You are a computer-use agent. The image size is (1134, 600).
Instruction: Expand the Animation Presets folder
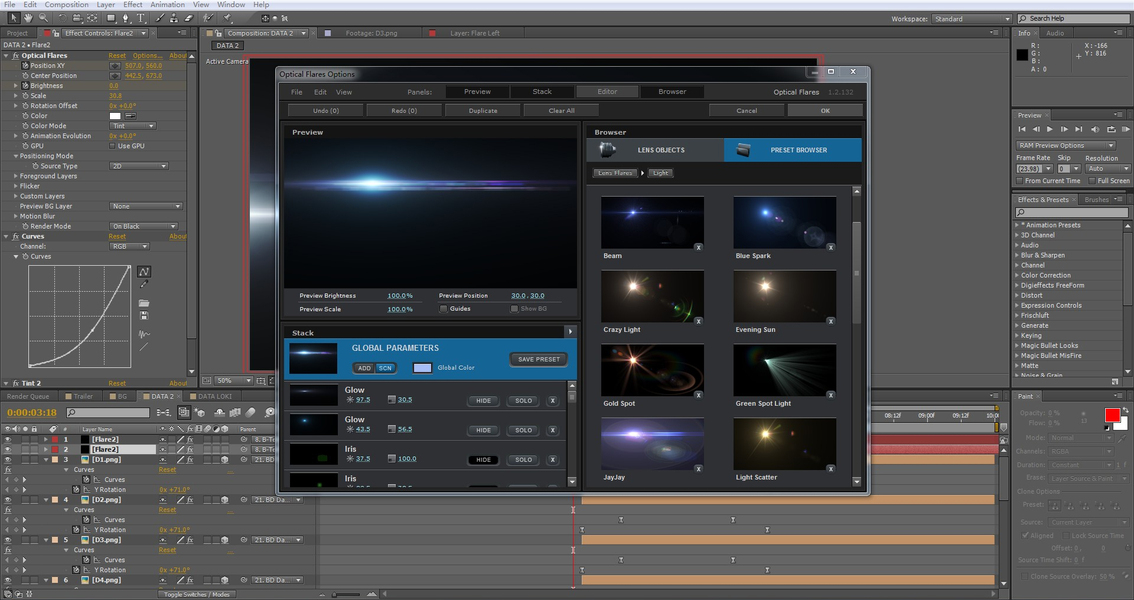pyautogui.click(x=1017, y=225)
